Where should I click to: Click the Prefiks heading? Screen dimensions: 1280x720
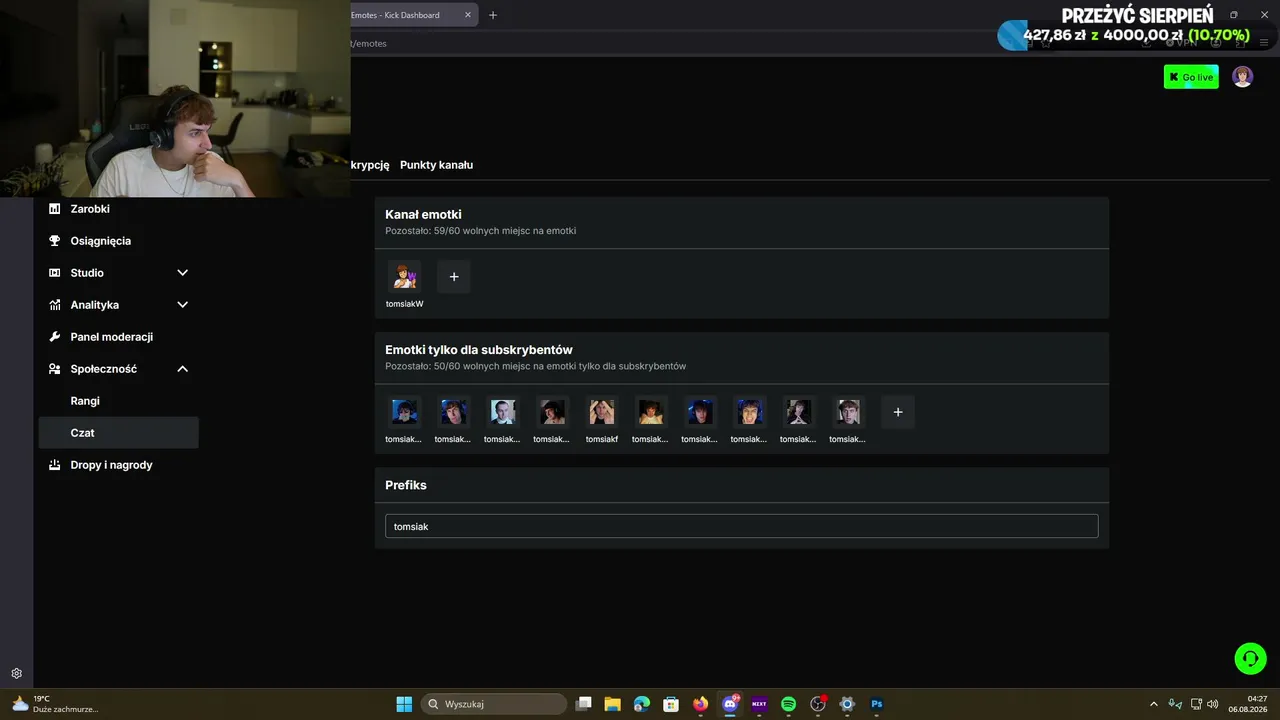tap(406, 485)
